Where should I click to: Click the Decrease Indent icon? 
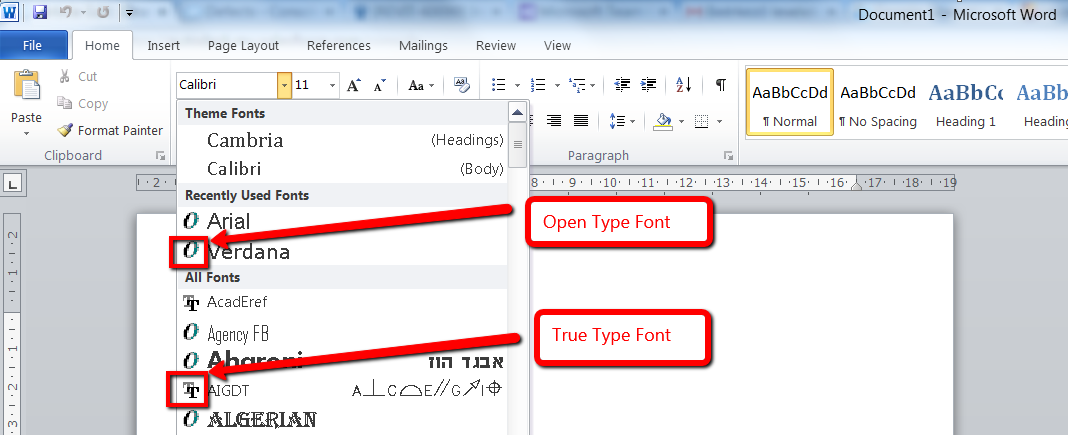[x=622, y=84]
